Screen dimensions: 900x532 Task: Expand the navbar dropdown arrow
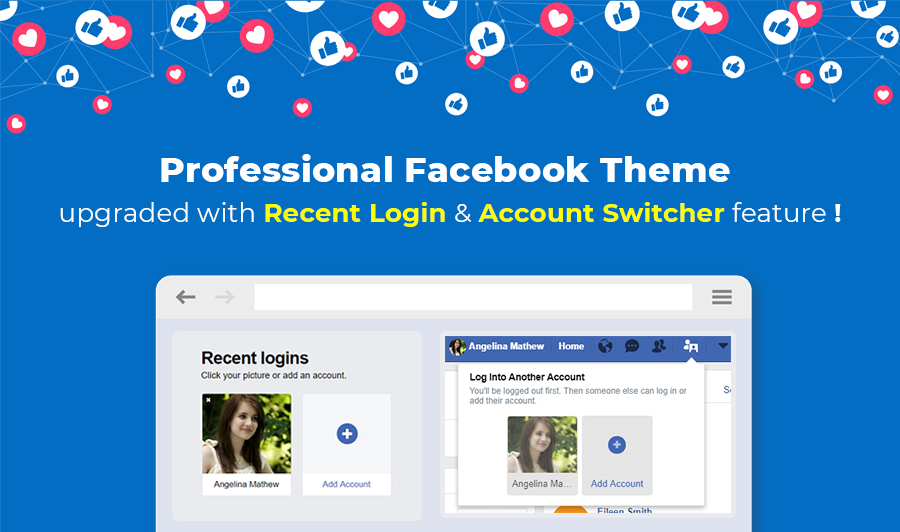coord(723,347)
